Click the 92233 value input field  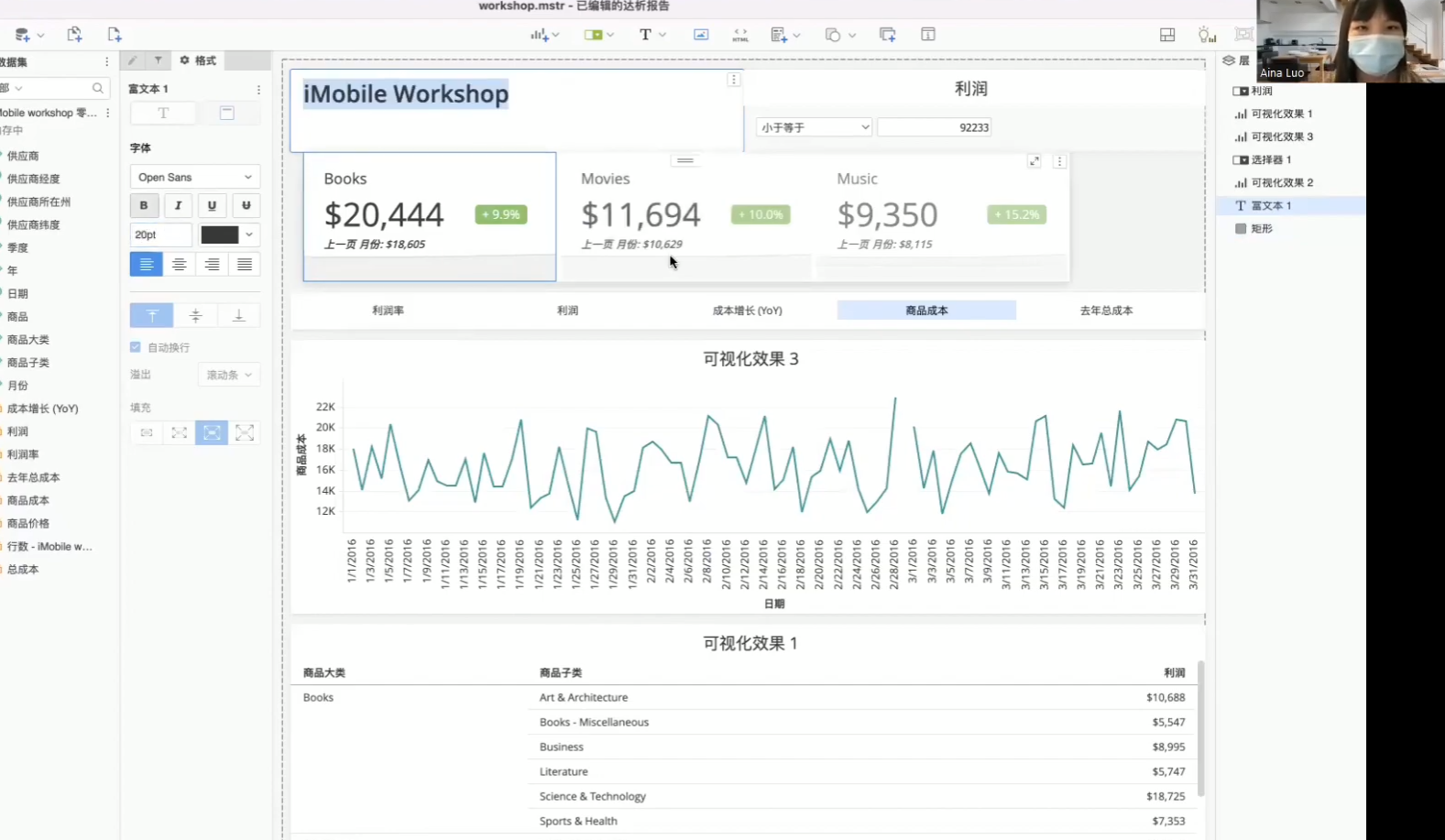click(933, 127)
